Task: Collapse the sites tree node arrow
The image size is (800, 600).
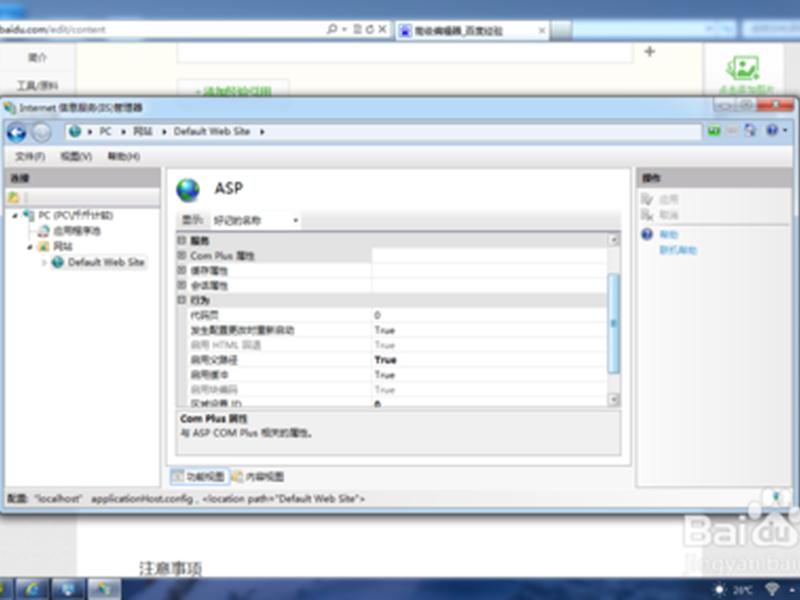Action: pyautogui.click(x=30, y=247)
